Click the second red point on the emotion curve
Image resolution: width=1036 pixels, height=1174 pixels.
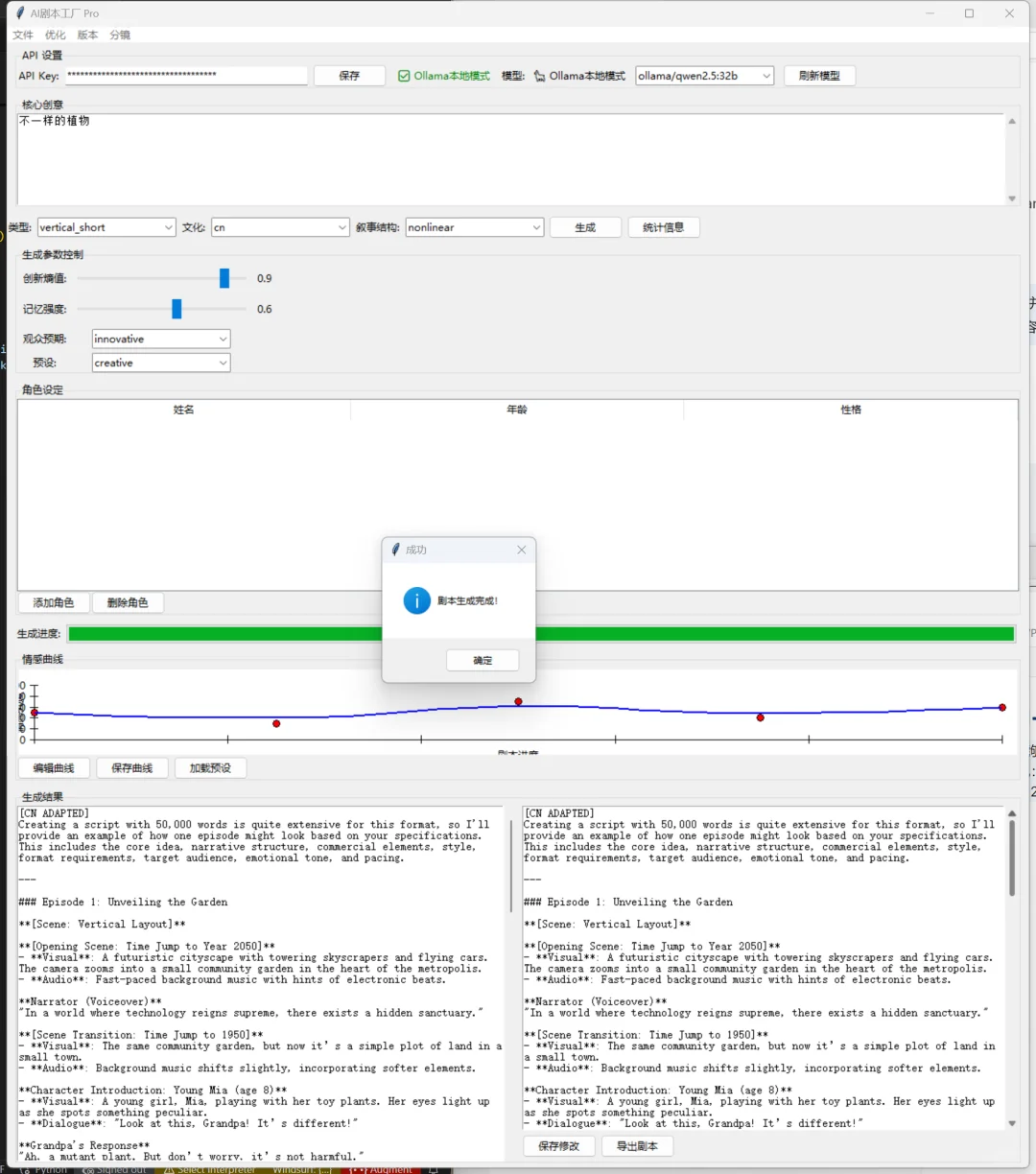pyautogui.click(x=276, y=723)
